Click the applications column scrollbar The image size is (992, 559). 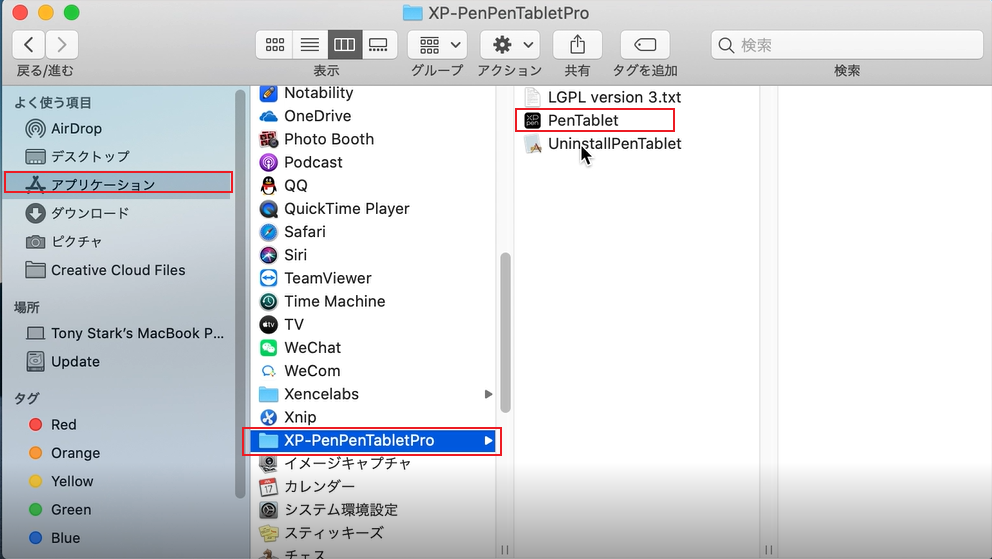(505, 332)
